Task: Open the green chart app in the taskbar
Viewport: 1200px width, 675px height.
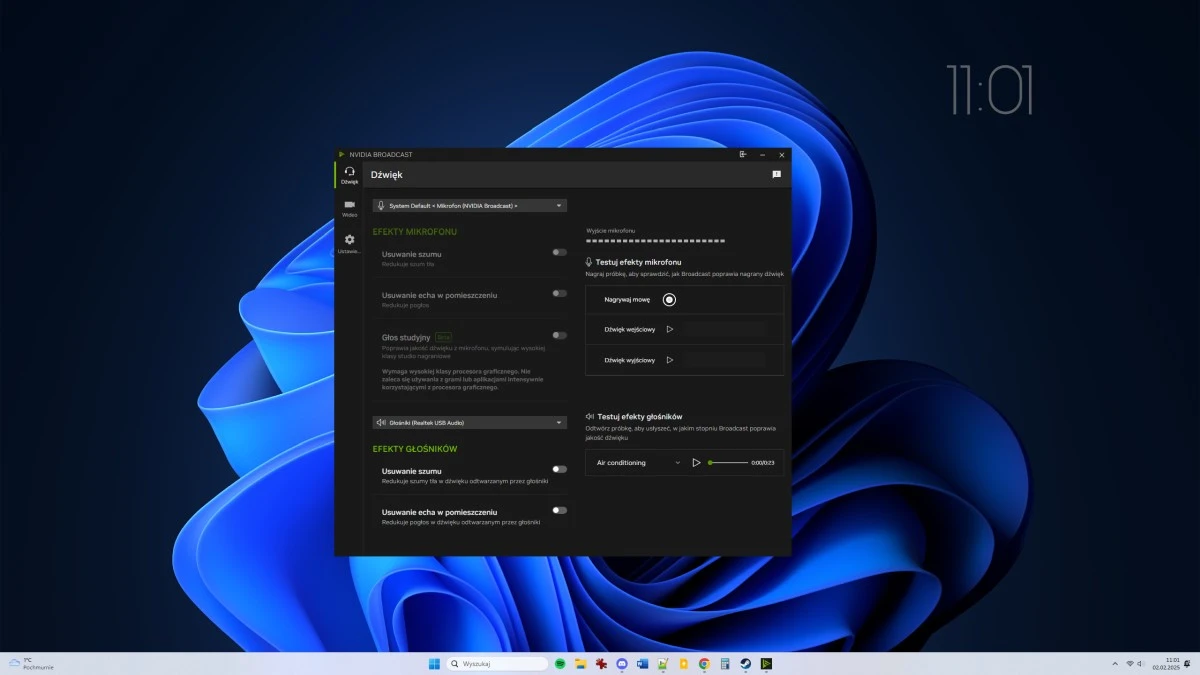Action: tap(663, 664)
